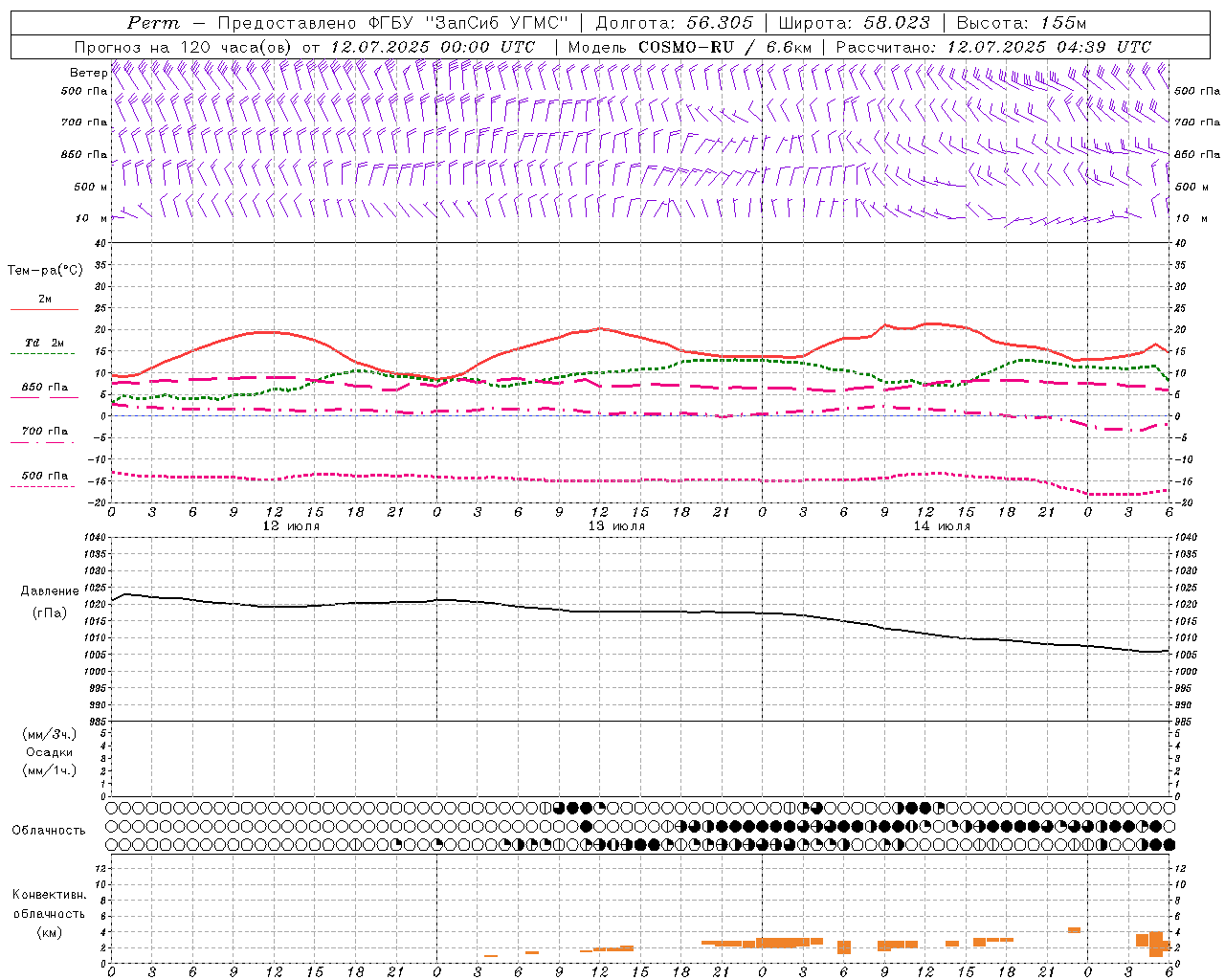The height and width of the screenshot is (980, 1225).
Task: Click the "Высота: 155м" elevation value
Action: pyautogui.click(x=1022, y=23)
